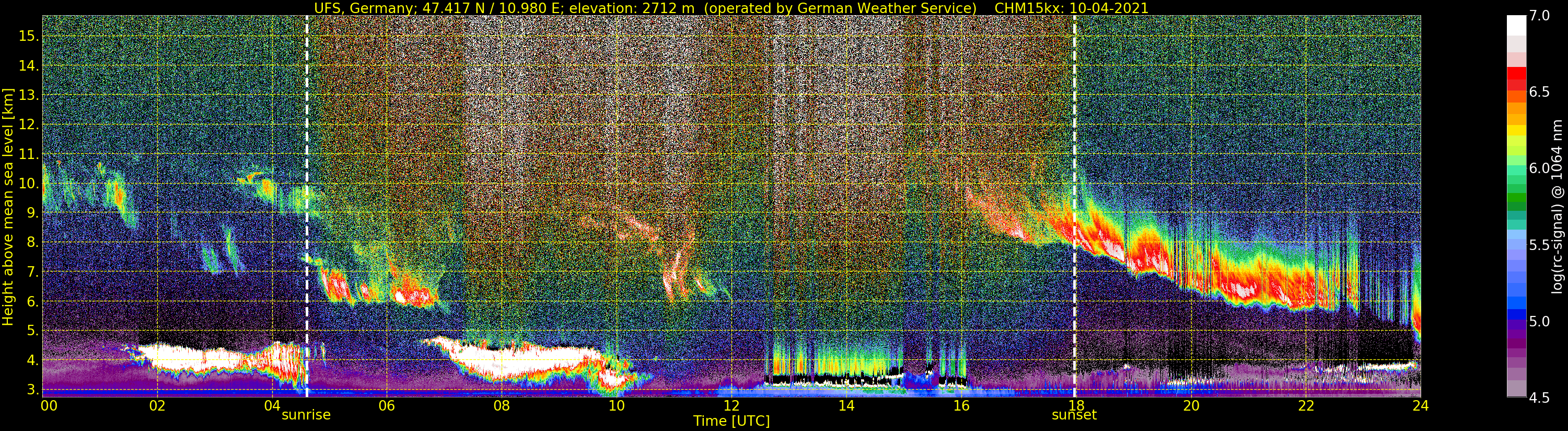The height and width of the screenshot is (431, 1568).
Task: Click the "Time [UTC]" axis label
Action: click(731, 421)
